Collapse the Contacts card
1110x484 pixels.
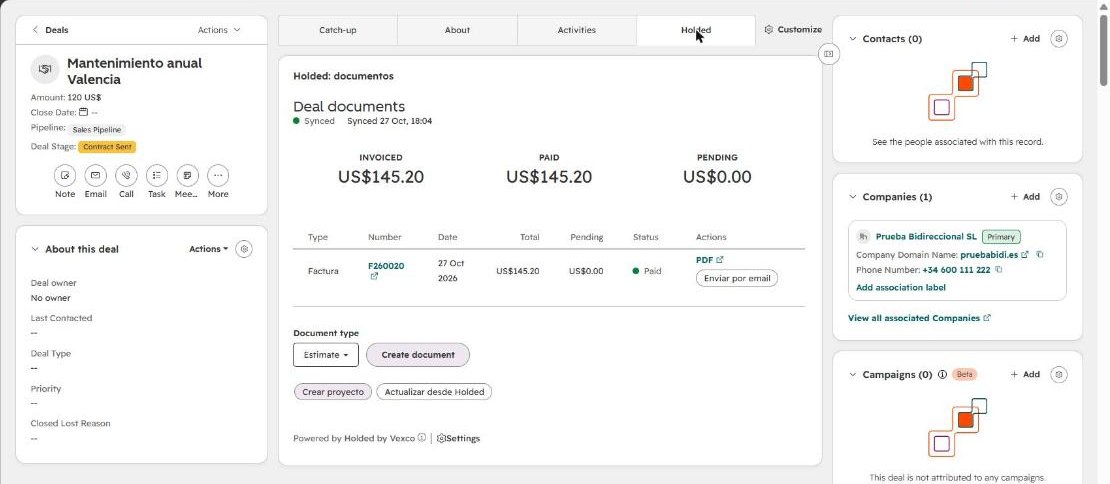(852, 39)
